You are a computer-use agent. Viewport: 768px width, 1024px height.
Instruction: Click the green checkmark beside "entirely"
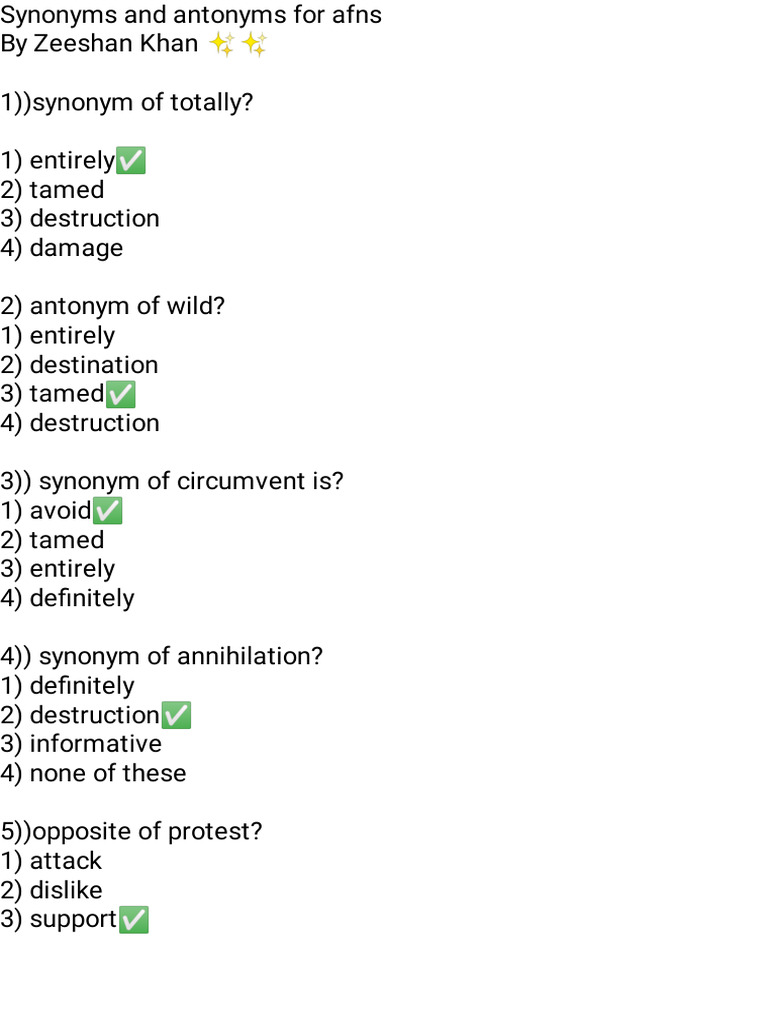click(x=131, y=160)
